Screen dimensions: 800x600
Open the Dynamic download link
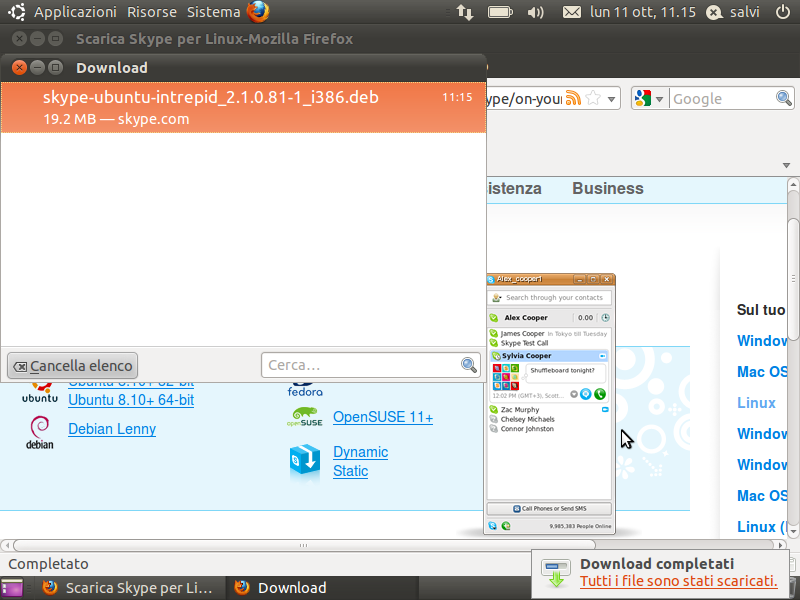[x=361, y=452]
